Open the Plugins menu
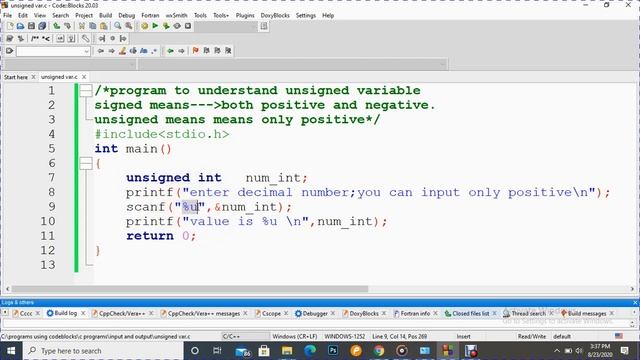This screenshot has height=360, width=640. pos(245,16)
